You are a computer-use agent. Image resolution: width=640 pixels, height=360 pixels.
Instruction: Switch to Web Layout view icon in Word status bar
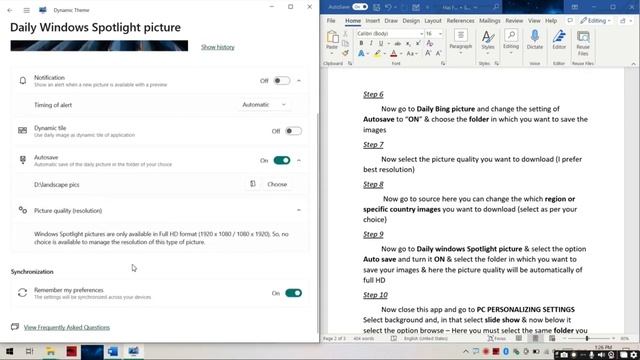[552, 338]
